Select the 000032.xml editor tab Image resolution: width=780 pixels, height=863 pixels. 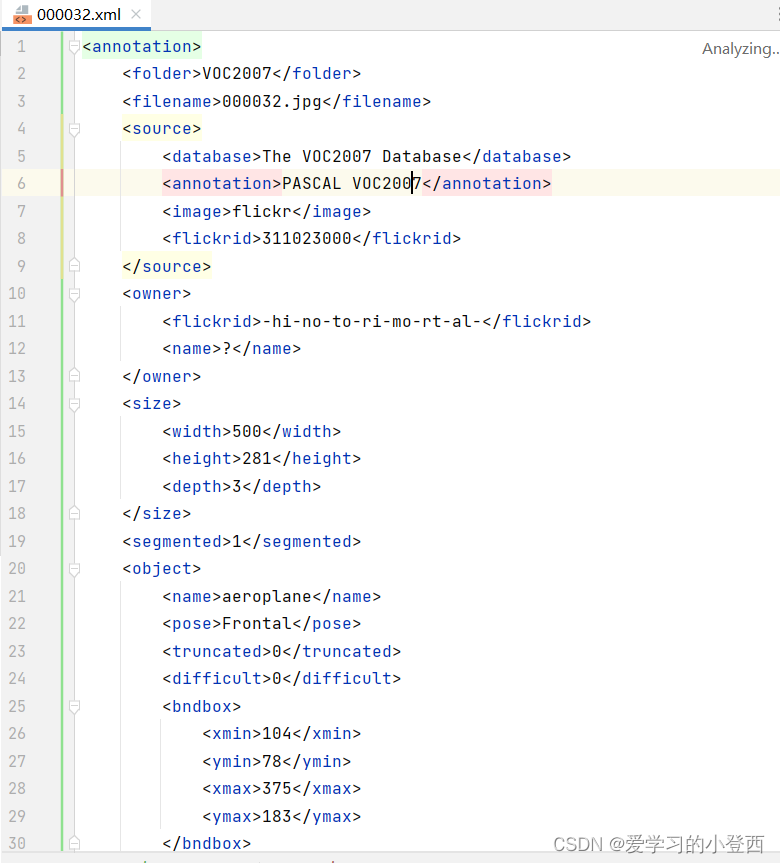click(x=77, y=14)
